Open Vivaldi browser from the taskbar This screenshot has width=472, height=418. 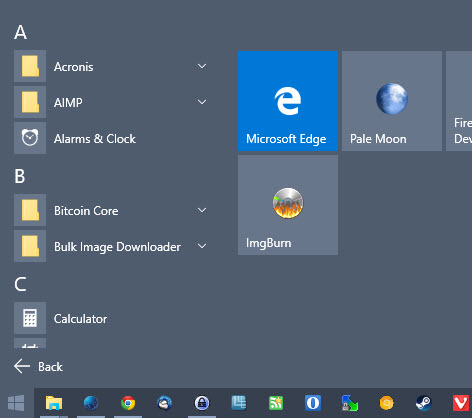point(461,403)
